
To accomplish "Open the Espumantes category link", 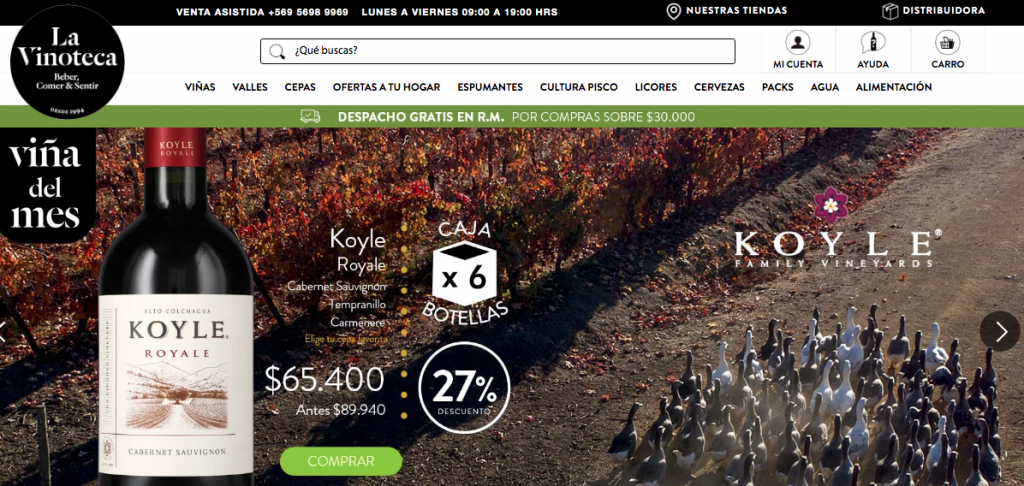I will 490,87.
